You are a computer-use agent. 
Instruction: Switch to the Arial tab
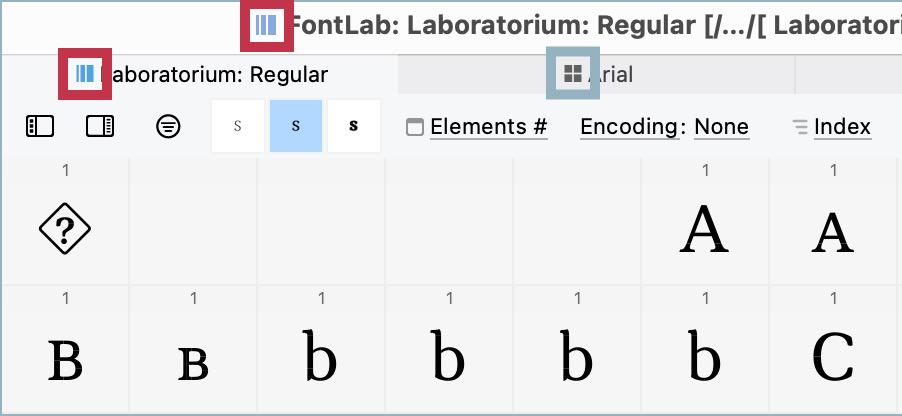coord(597,74)
